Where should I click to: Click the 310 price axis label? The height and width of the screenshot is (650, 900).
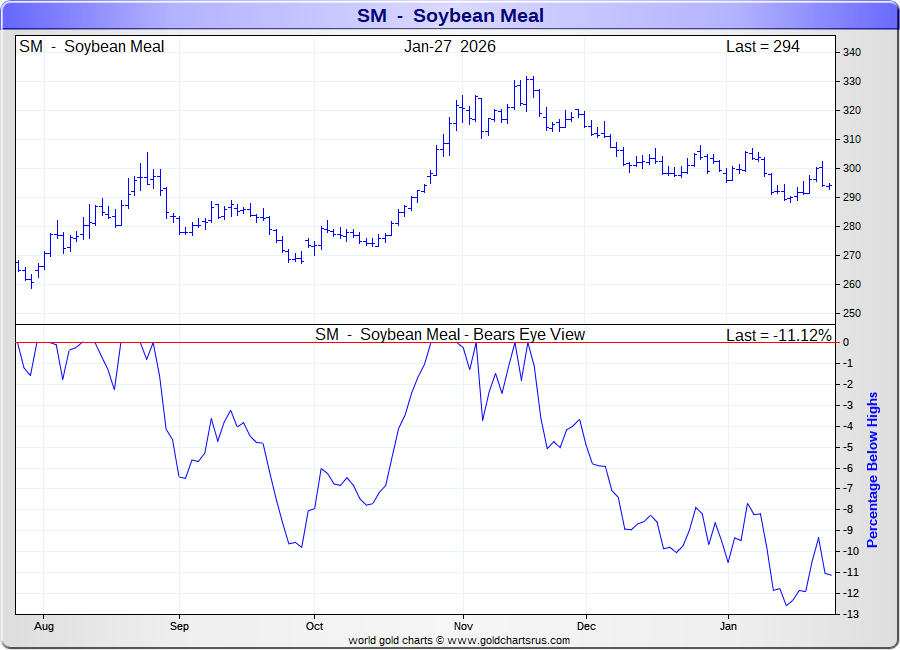click(852, 140)
